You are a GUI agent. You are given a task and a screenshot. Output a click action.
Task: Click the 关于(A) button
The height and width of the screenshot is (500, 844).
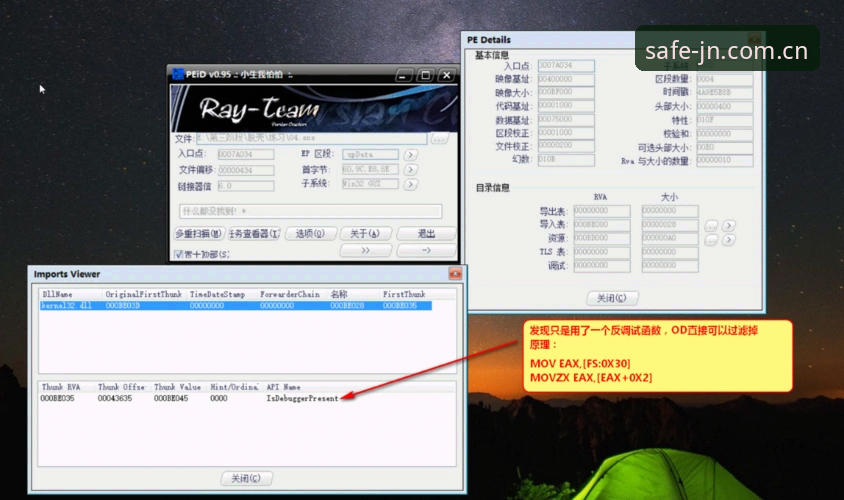[x=365, y=234]
